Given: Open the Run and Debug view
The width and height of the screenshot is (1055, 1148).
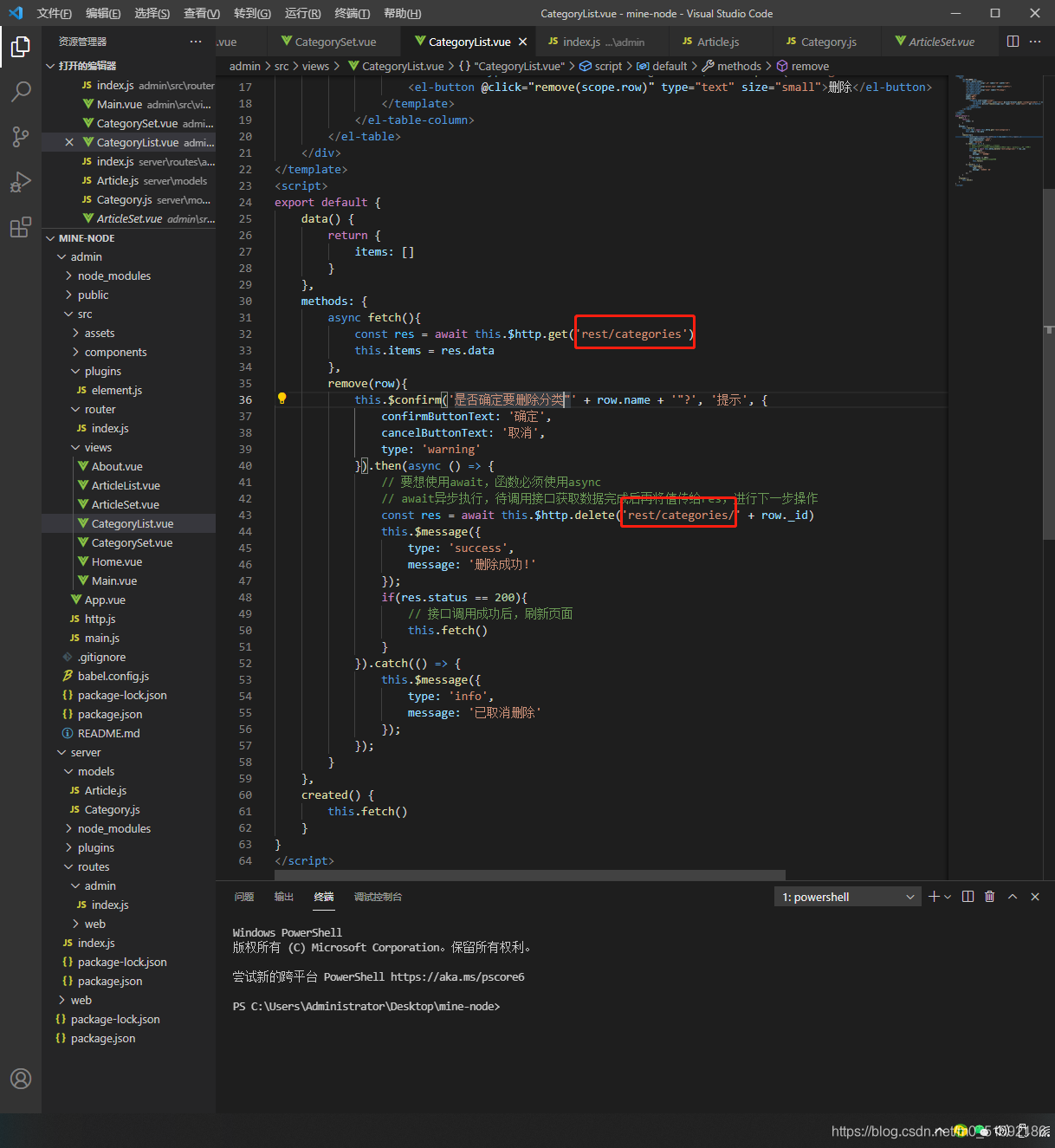Looking at the screenshot, I should [x=21, y=182].
